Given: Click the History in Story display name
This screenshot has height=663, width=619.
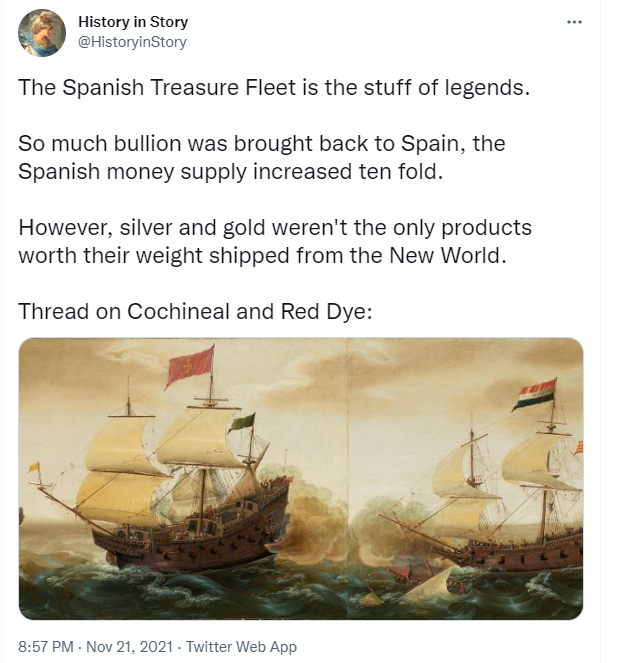Looking at the screenshot, I should click(x=133, y=22).
